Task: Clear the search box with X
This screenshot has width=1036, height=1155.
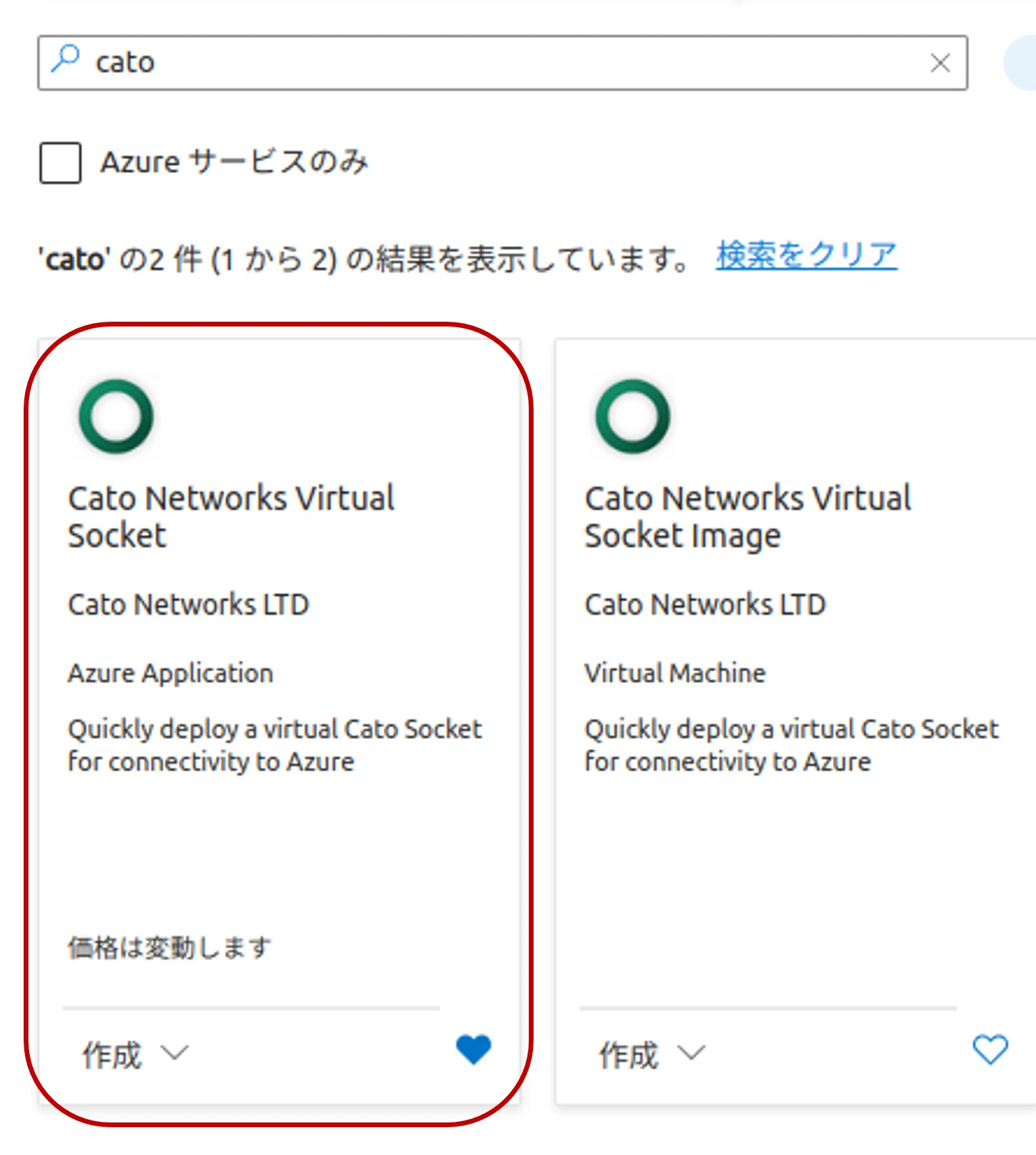Action: [x=940, y=63]
